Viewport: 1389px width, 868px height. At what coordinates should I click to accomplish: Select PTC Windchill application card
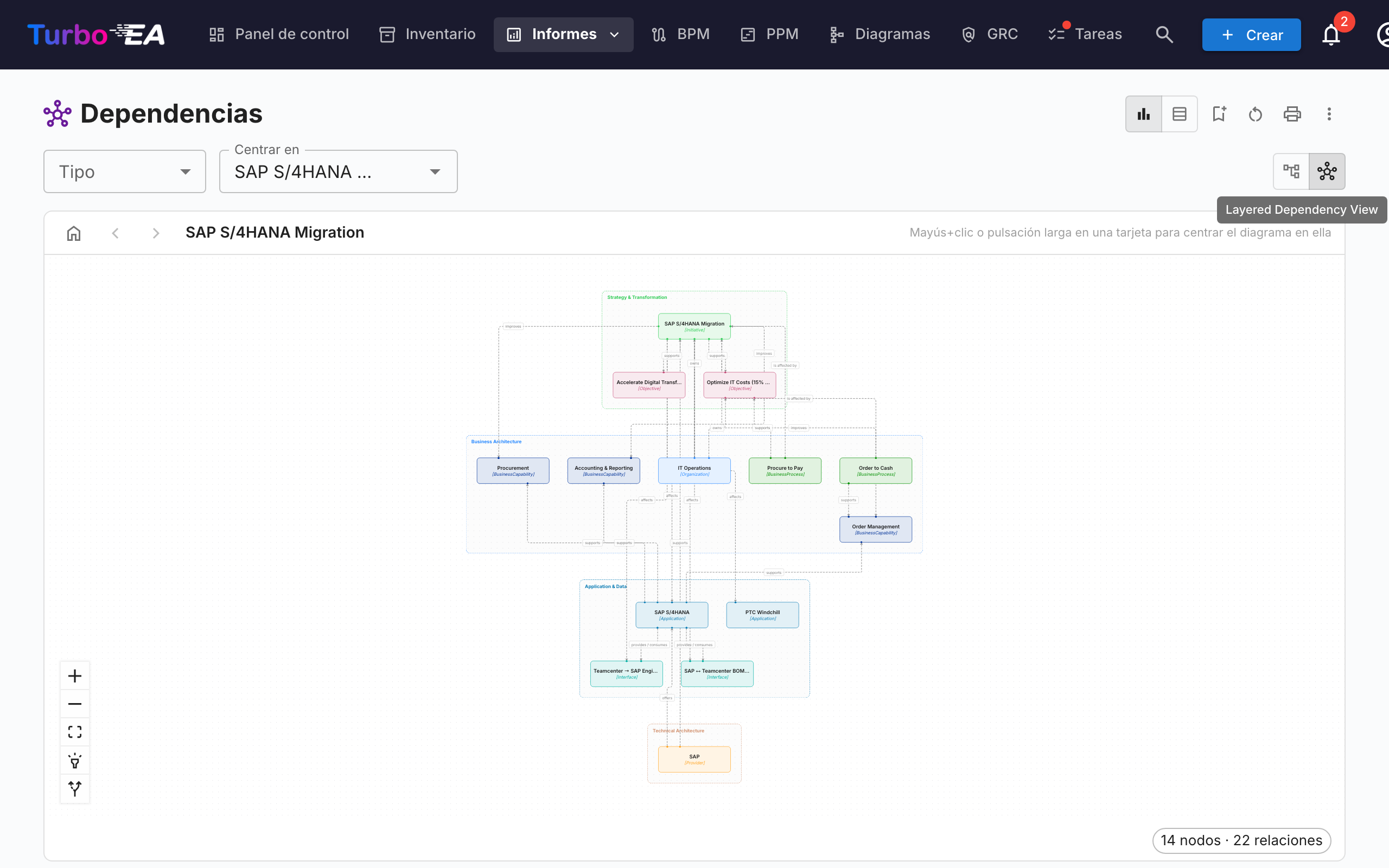tap(762, 615)
